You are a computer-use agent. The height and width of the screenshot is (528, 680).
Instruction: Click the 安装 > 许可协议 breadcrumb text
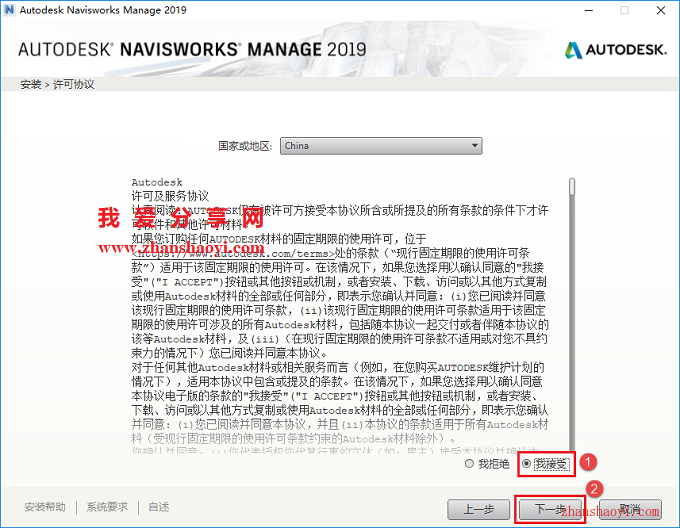click(57, 84)
